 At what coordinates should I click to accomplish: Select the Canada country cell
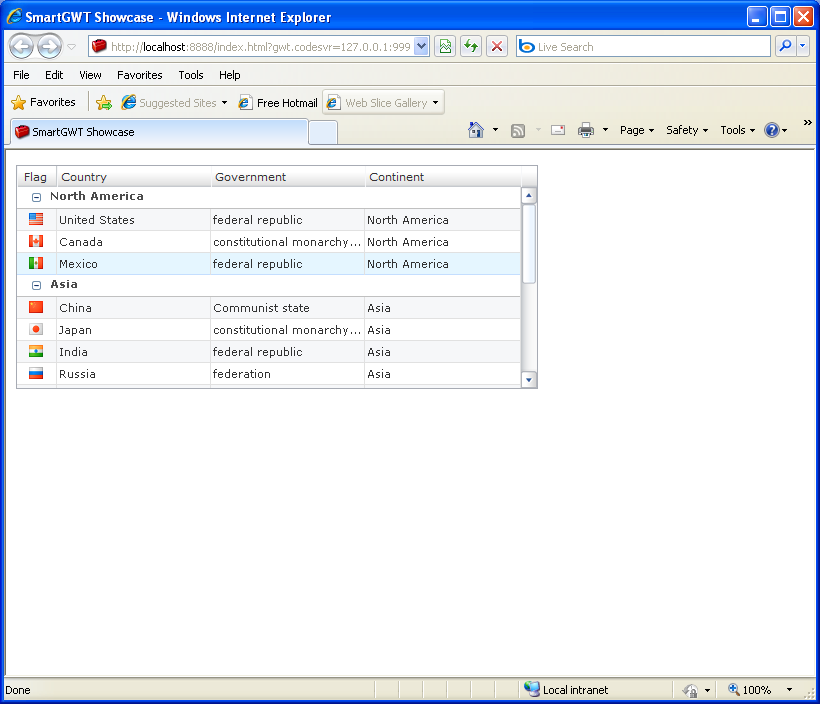pos(133,242)
